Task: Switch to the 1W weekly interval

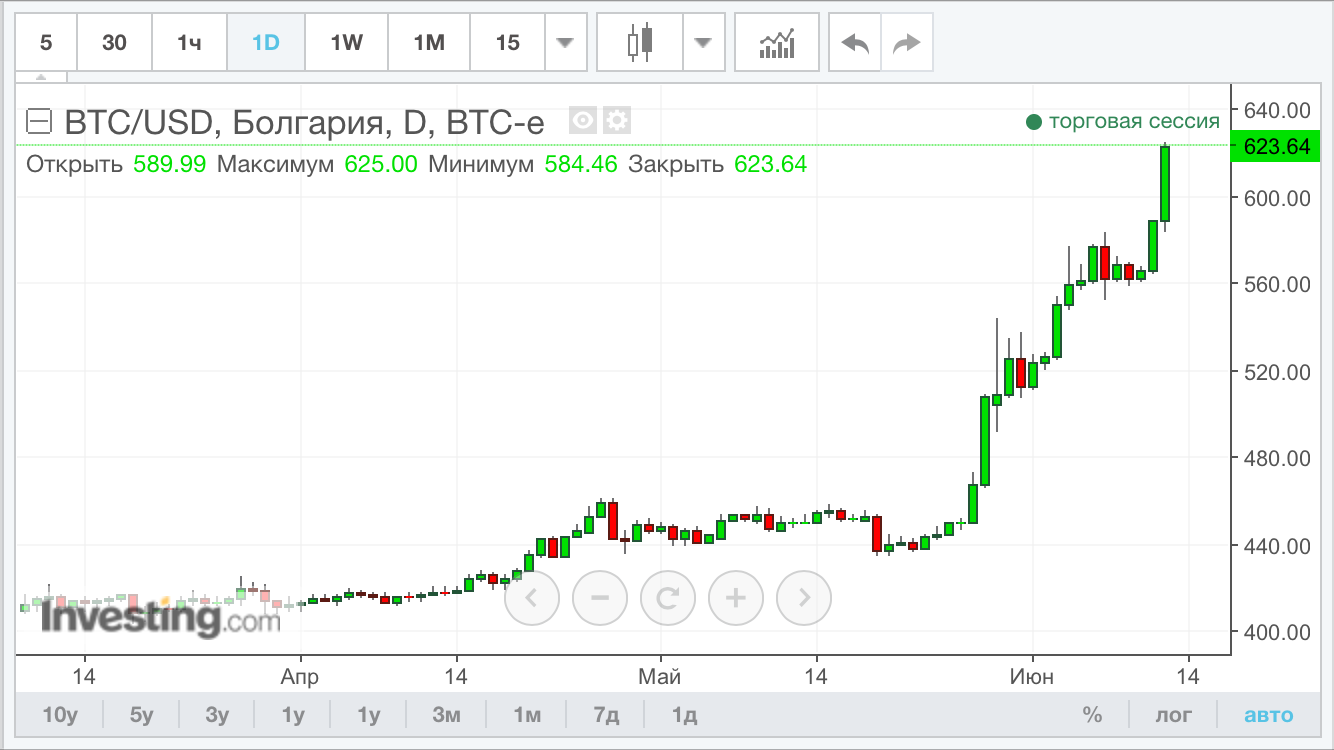Action: click(x=346, y=42)
